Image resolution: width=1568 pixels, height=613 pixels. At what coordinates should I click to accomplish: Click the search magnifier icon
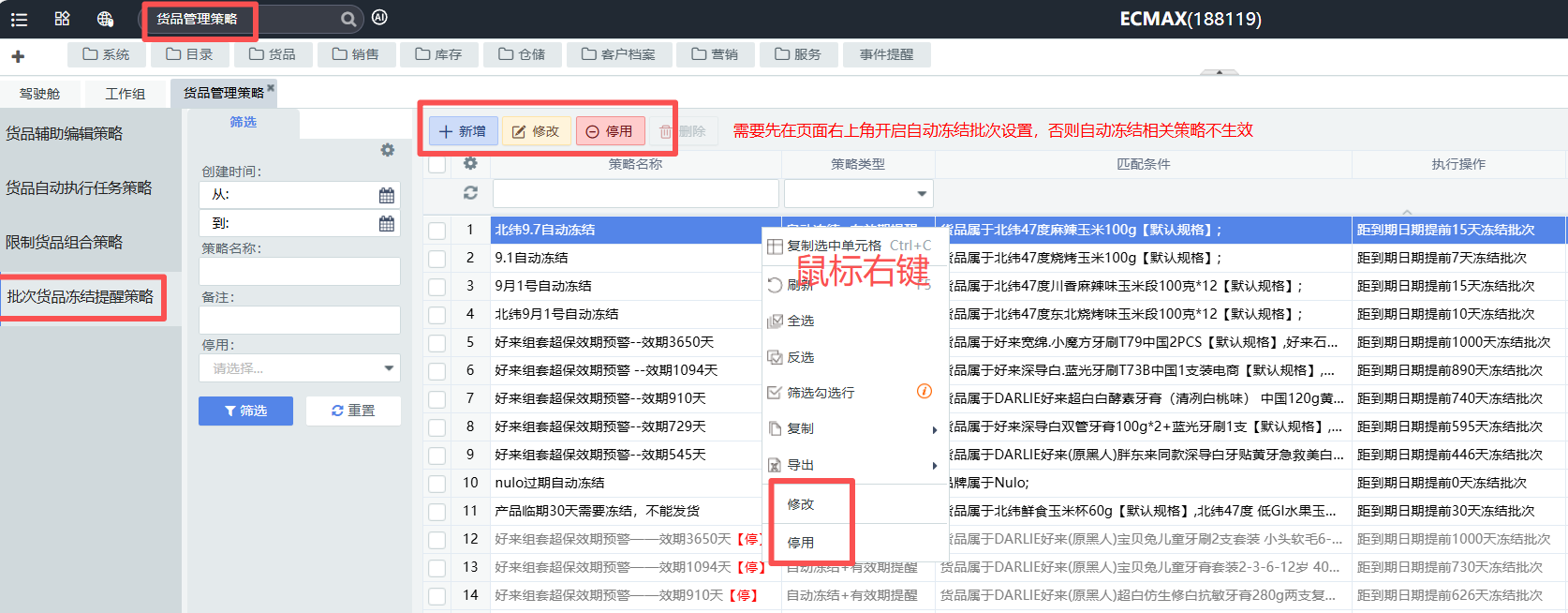[x=348, y=19]
